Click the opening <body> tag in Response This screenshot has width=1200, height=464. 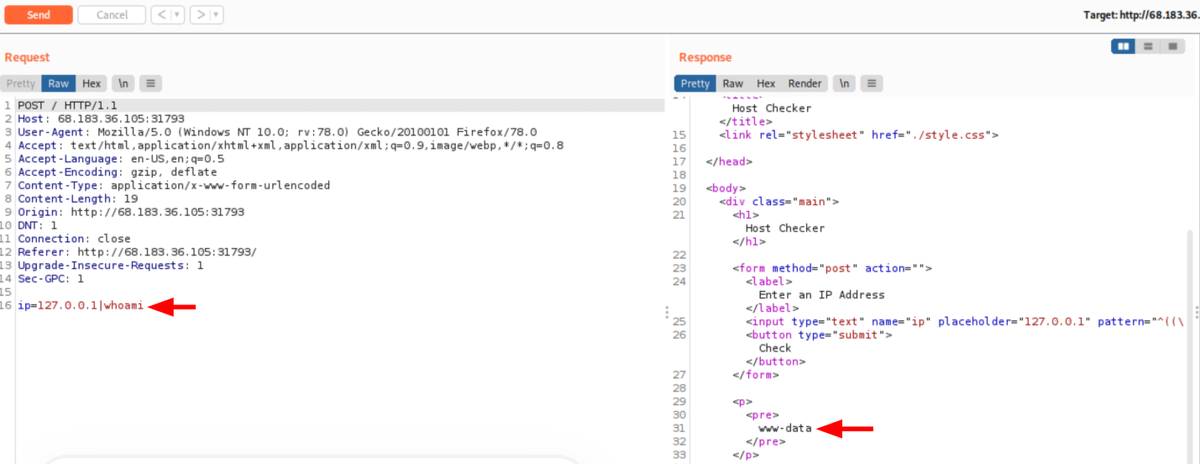pyautogui.click(x=728, y=188)
